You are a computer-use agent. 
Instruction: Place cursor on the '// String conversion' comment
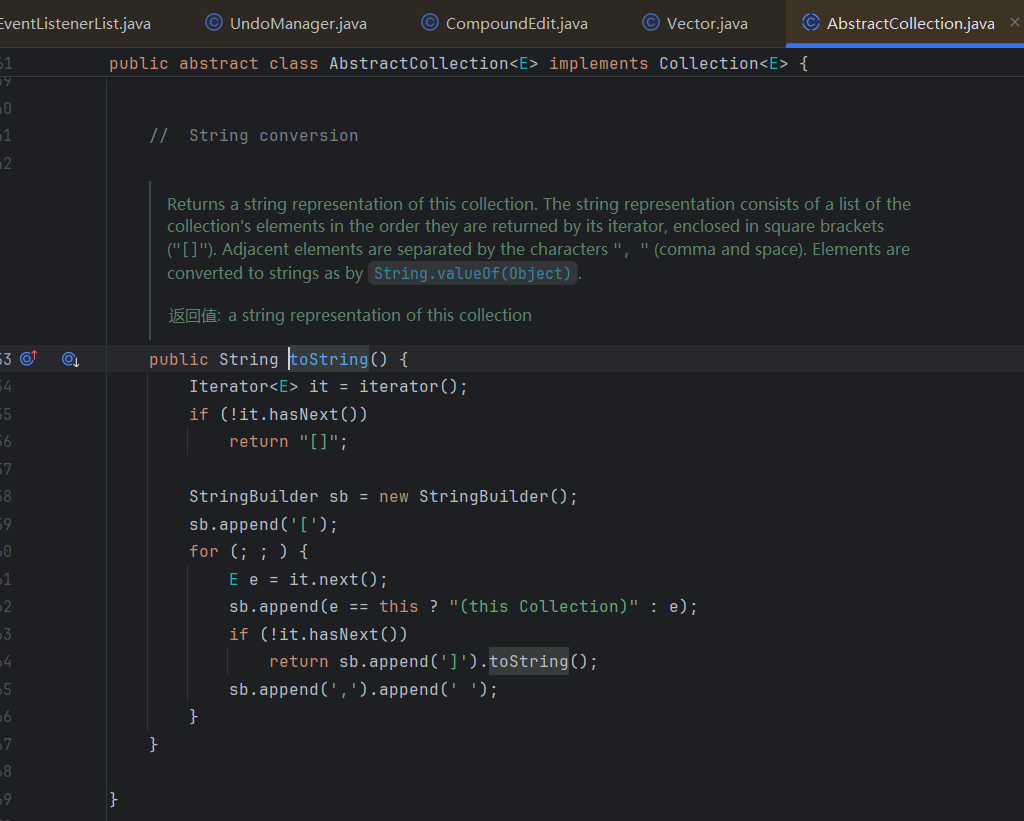[253, 135]
